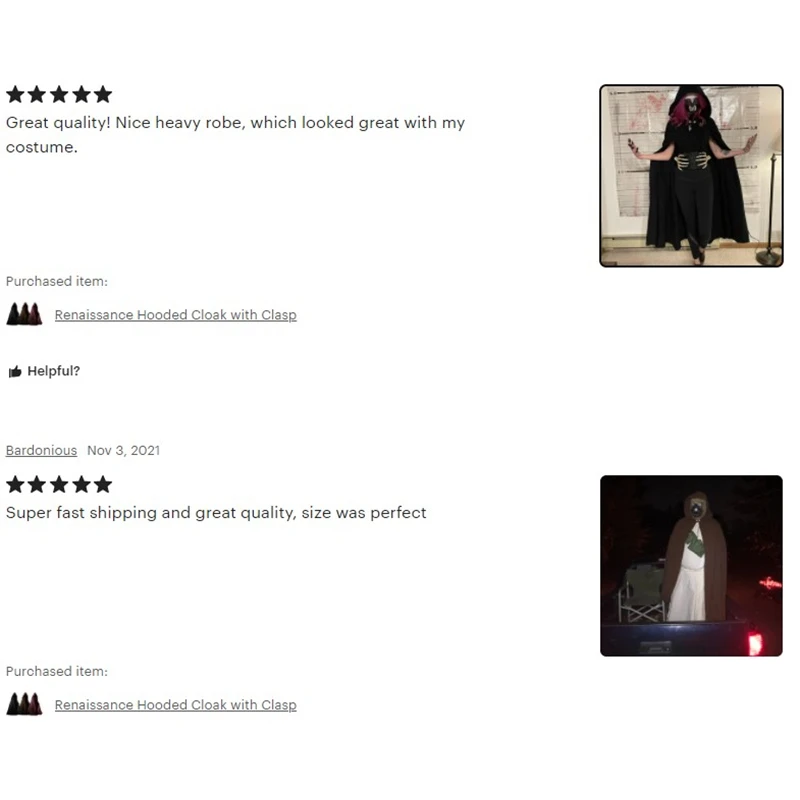Click the fifth star of Bardonious's rating

pyautogui.click(x=103, y=485)
